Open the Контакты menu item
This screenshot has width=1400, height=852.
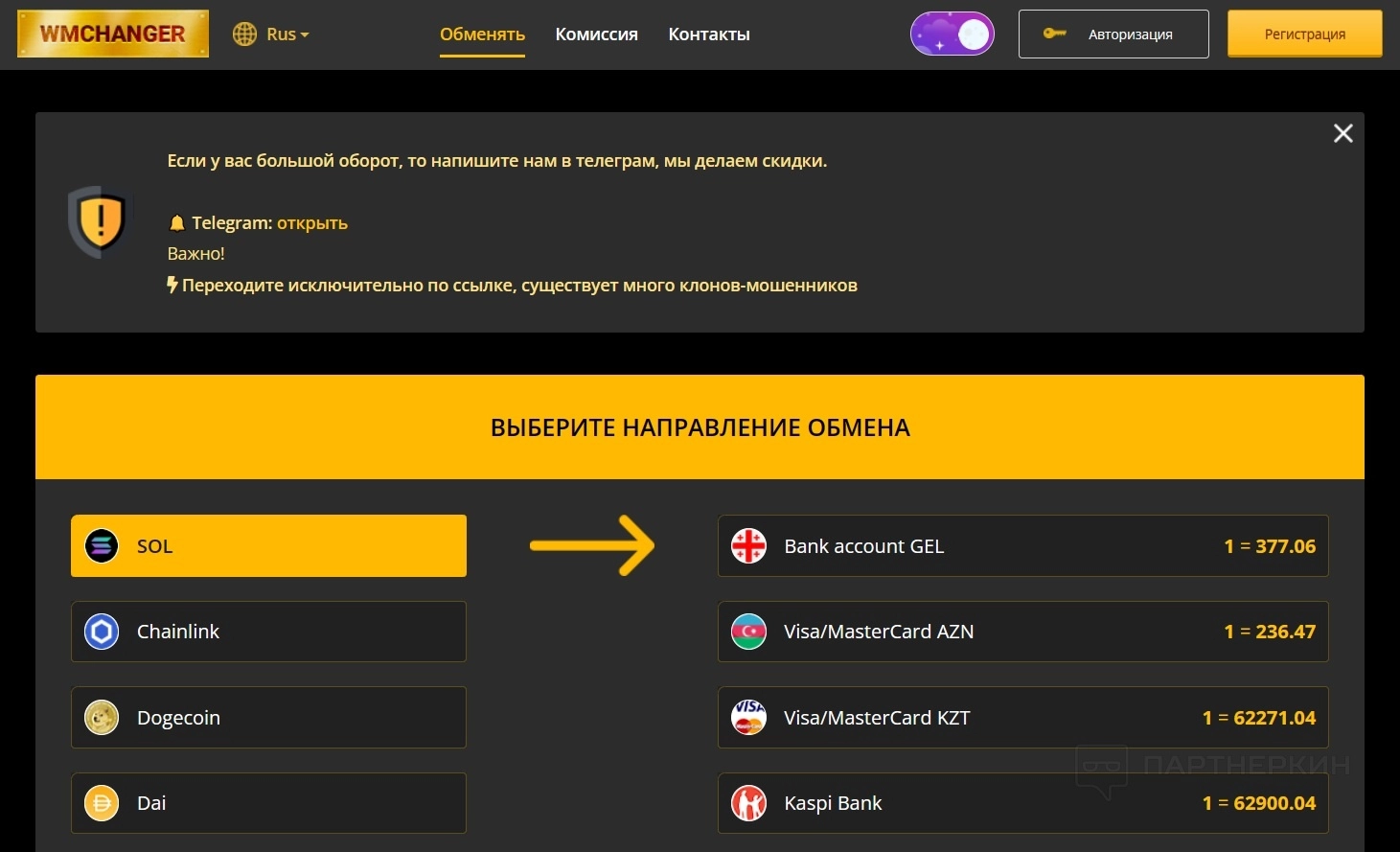(x=709, y=35)
